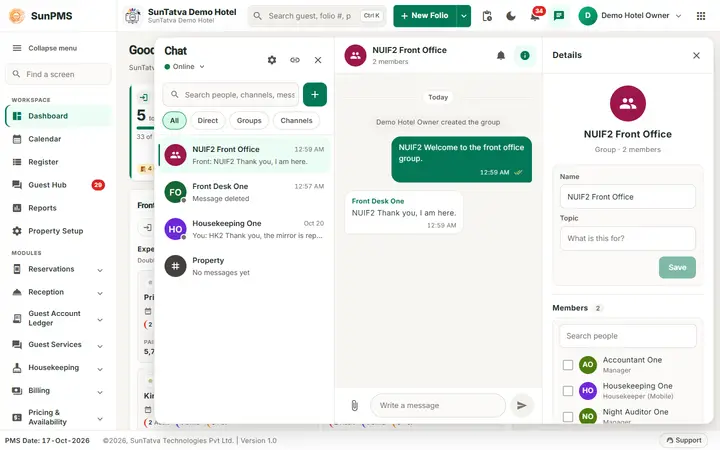Expand the Guest Account Ledger module
The image size is (720, 450).
coord(58,318)
